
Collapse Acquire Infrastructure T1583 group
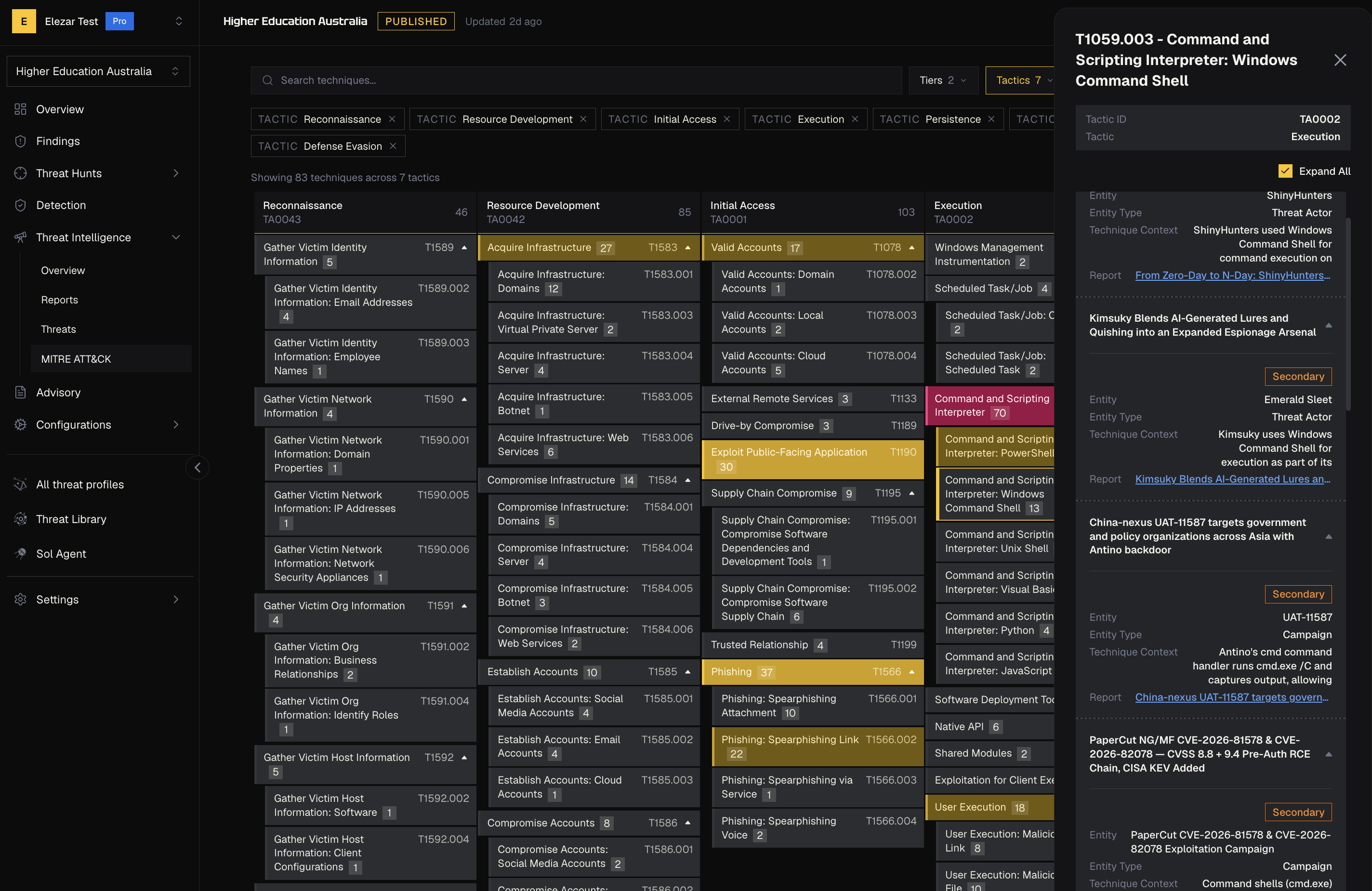(x=688, y=247)
